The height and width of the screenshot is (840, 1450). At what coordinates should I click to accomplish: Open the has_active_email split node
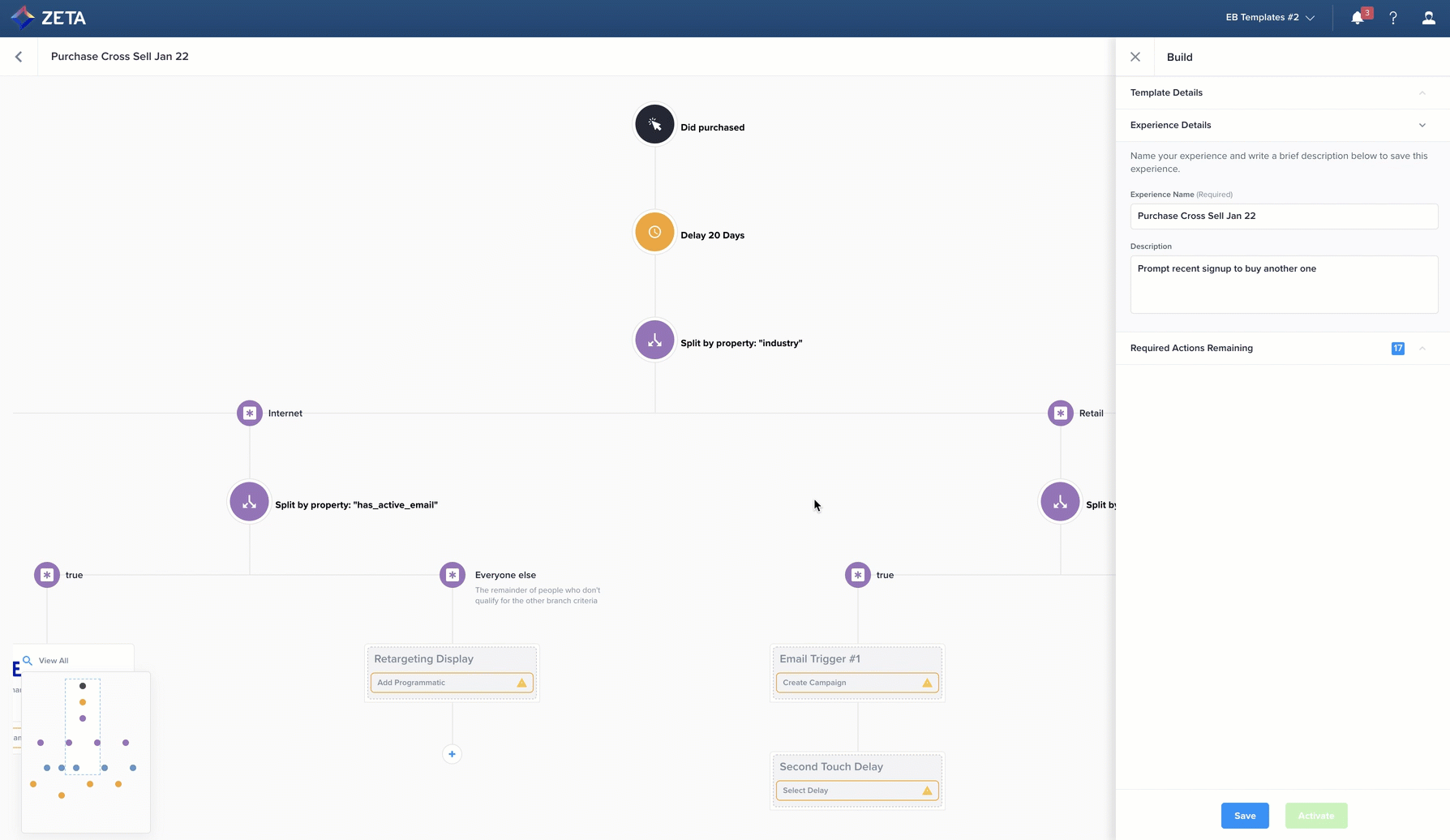(x=250, y=502)
